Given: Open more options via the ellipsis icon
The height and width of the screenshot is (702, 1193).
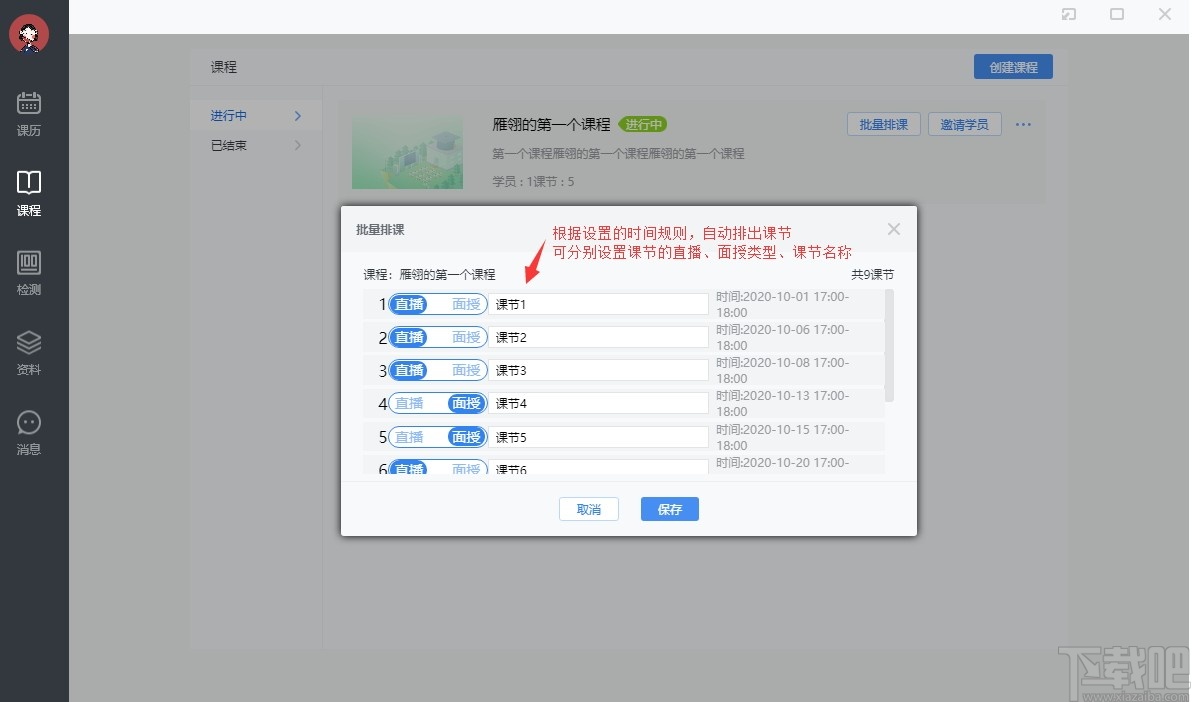Looking at the screenshot, I should (x=1023, y=124).
